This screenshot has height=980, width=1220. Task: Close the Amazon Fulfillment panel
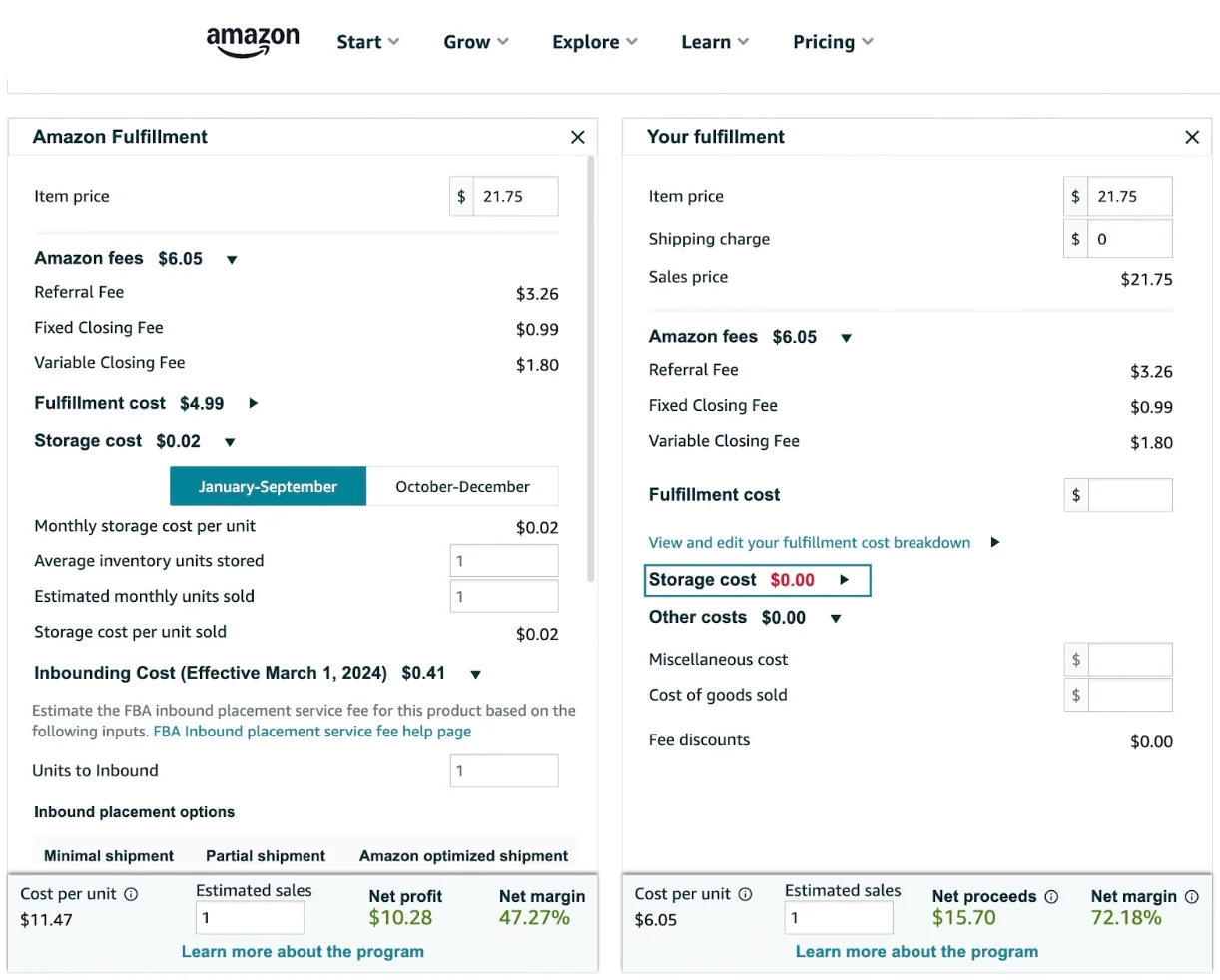(x=577, y=137)
